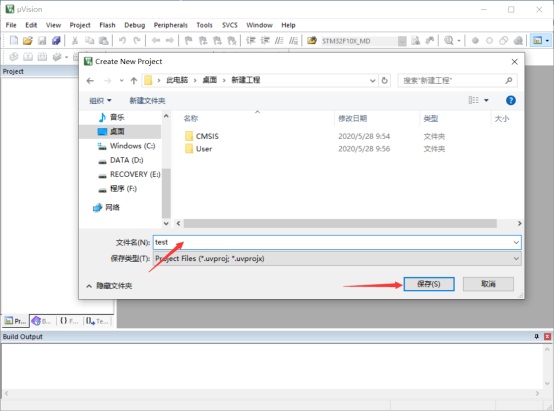This screenshot has width=554, height=411.
Task: Click the 修改日期 column header
Action: point(352,118)
